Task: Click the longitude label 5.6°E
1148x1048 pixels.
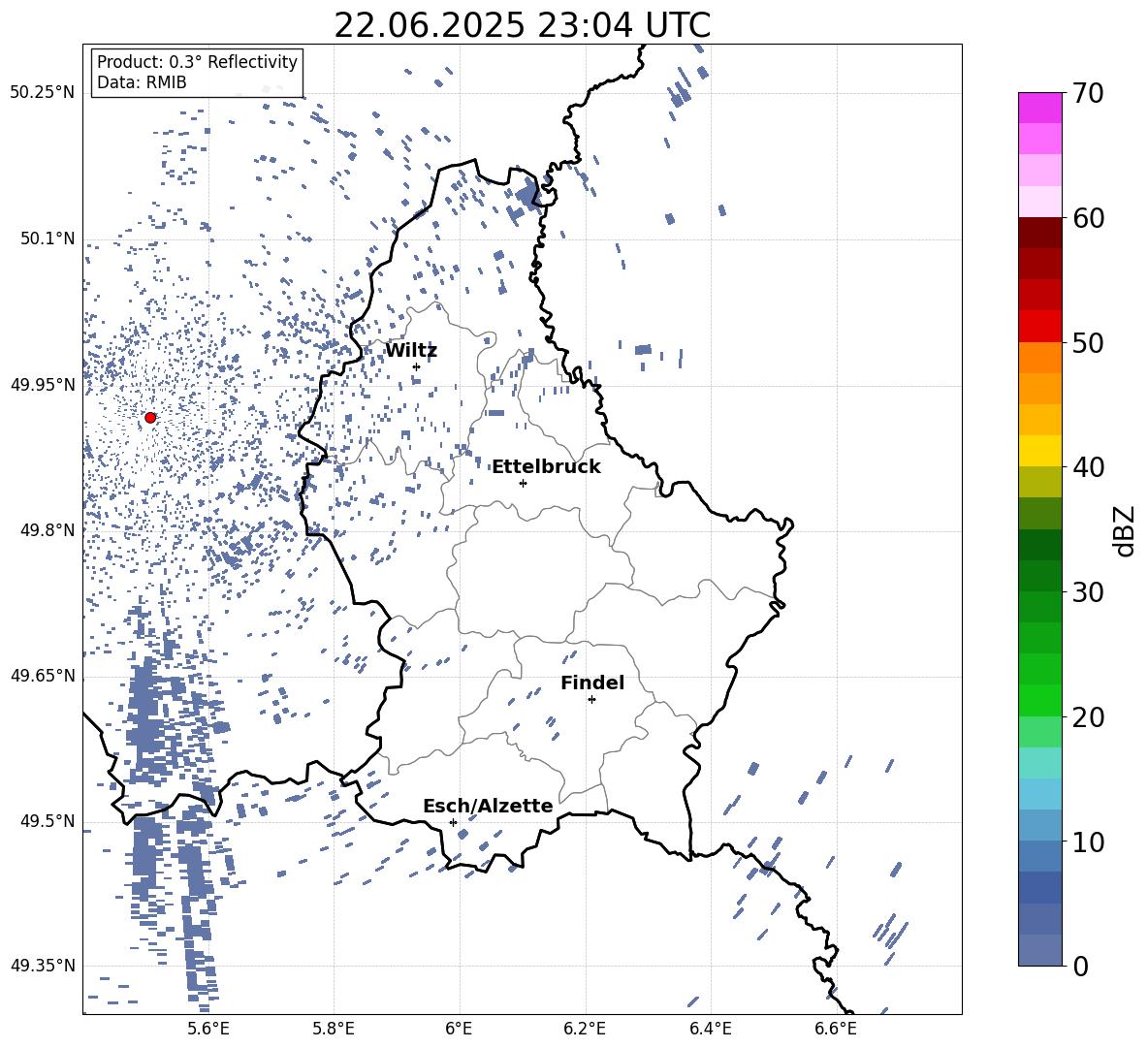Action: [207, 1029]
